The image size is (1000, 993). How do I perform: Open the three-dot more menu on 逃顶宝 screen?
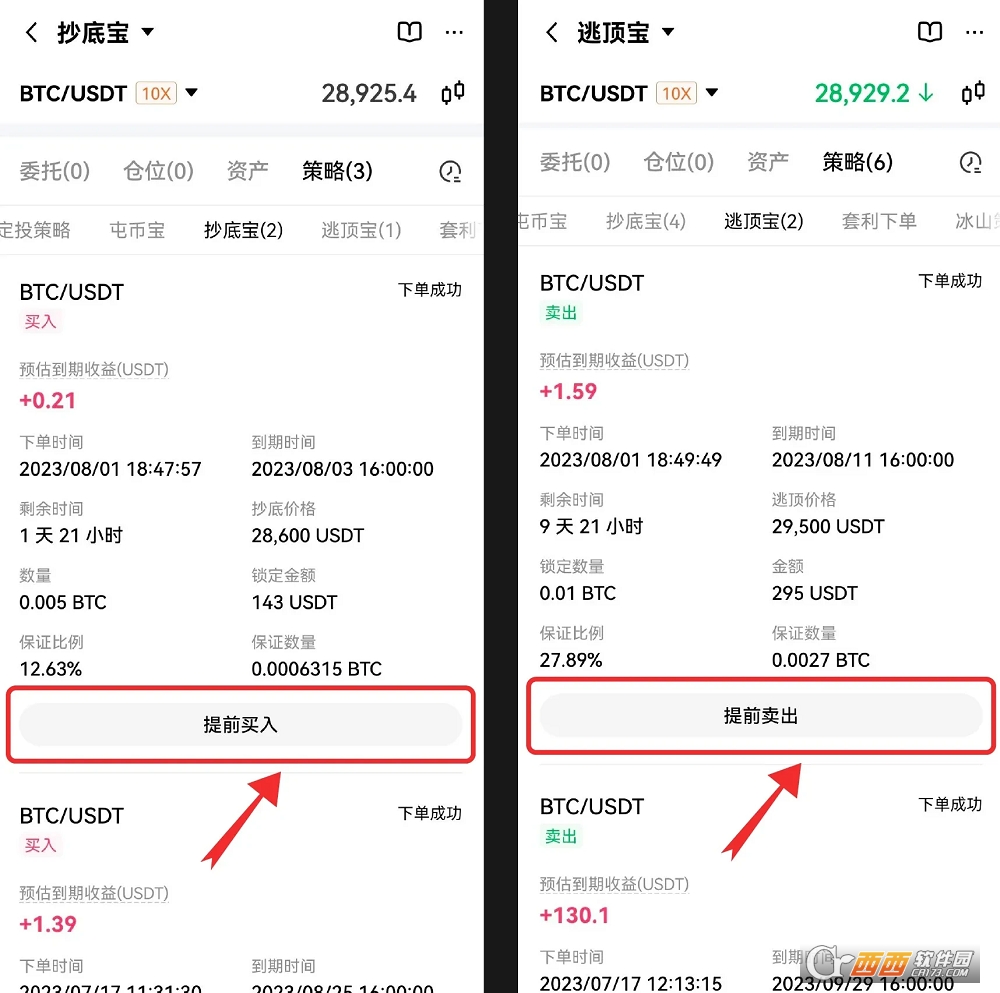pyautogui.click(x=974, y=32)
